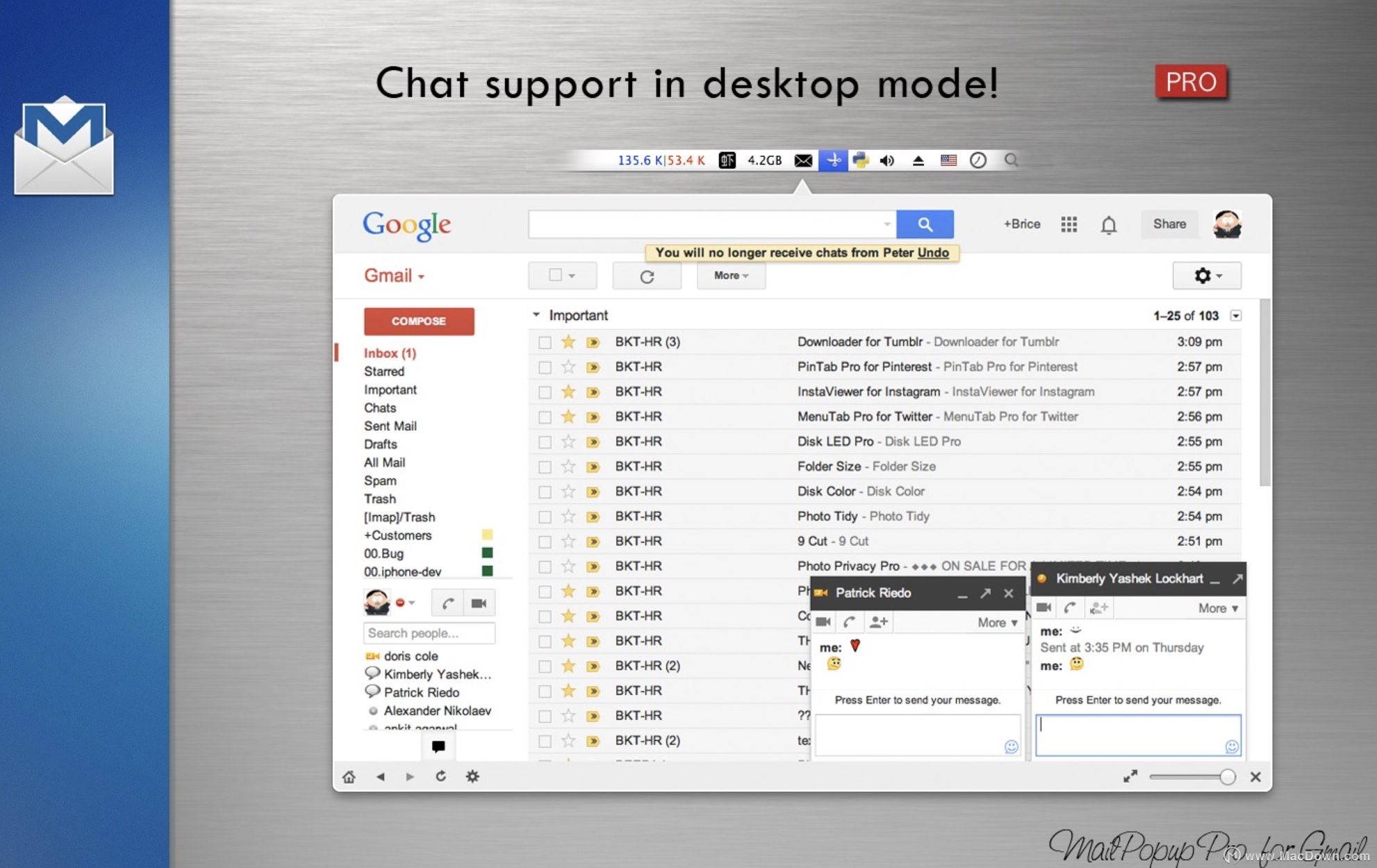This screenshot has width=1377, height=868.
Task: Click the Spotlight search menu bar icon
Action: point(1012,160)
